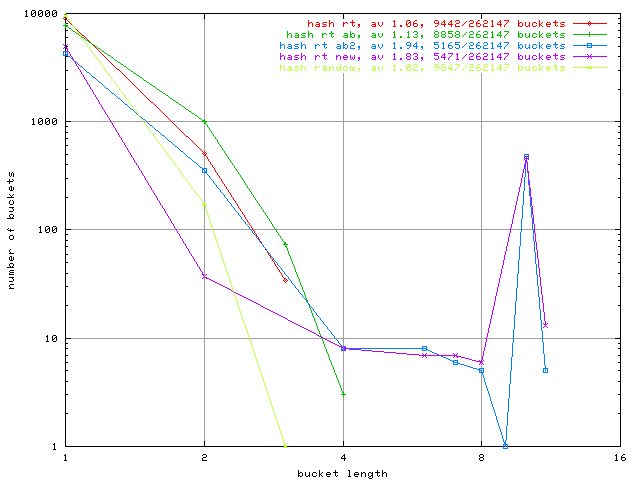Image resolution: width=640 pixels, height=480 pixels.
Task: Select the "hash rt ab2" blue legend label
Action: point(422,45)
